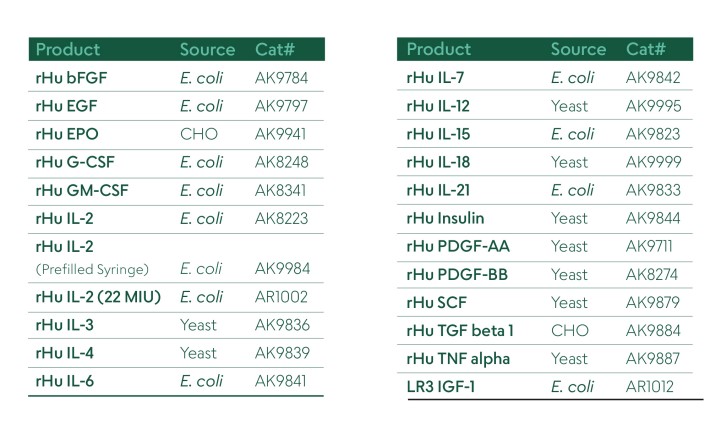The height and width of the screenshot is (429, 721).
Task: Click catalog number AK8341
Action: tap(281, 190)
